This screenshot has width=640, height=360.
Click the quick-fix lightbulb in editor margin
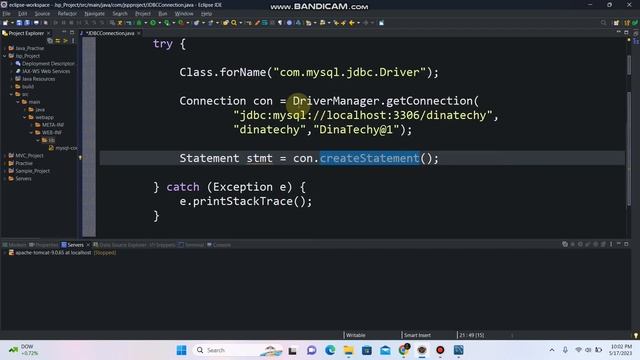point(80,158)
